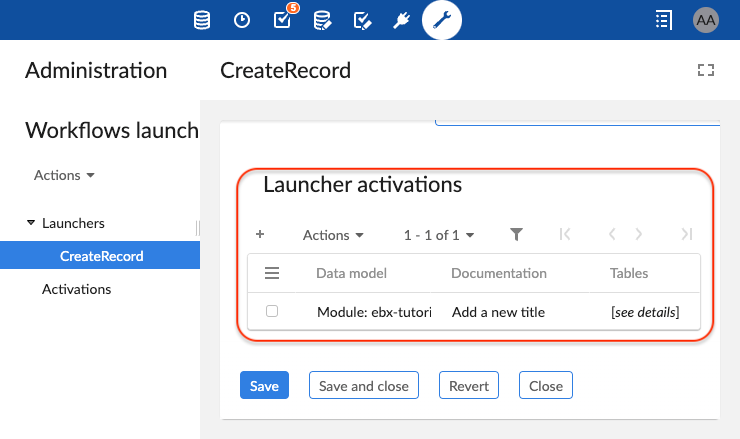
Task: Open the database icon in top bar
Action: pyautogui.click(x=202, y=19)
